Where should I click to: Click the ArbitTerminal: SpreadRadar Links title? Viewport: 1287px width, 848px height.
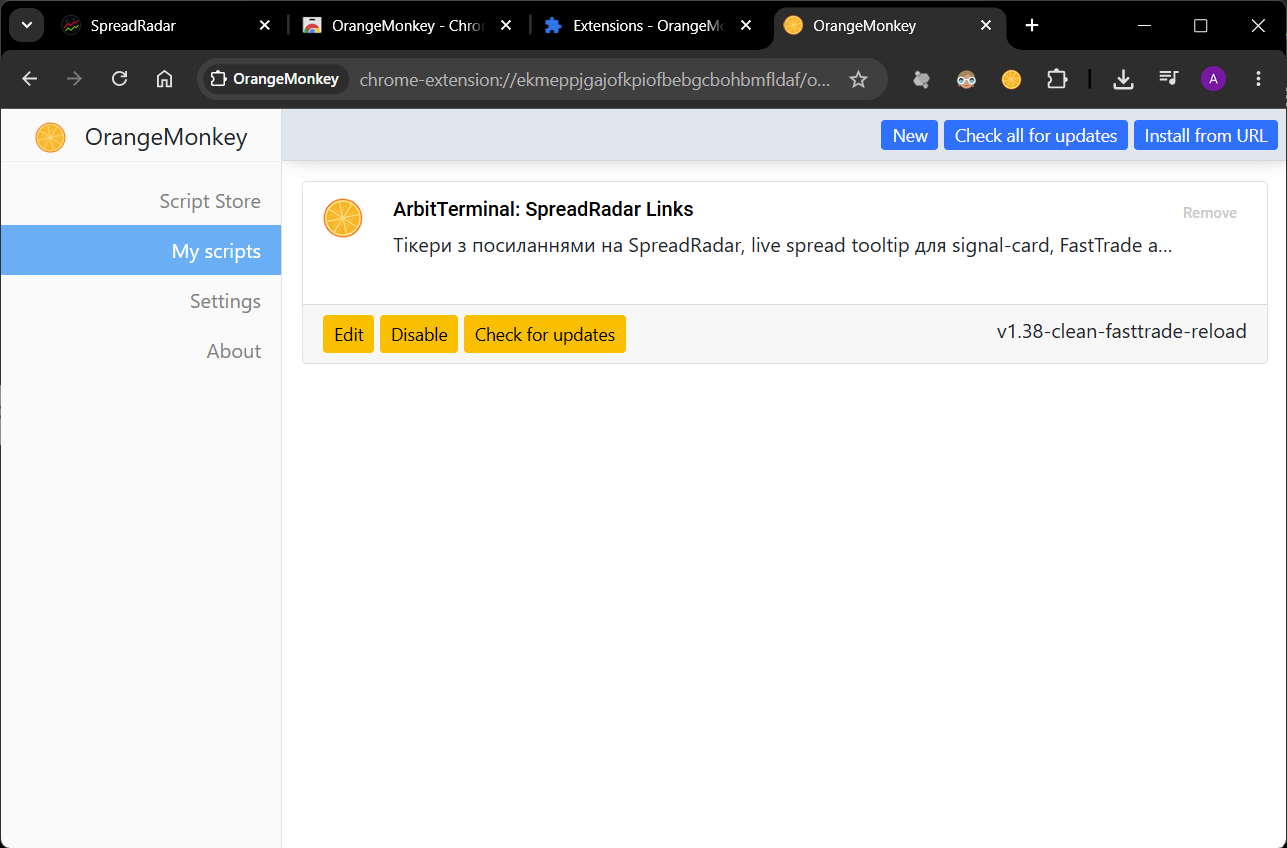[543, 209]
